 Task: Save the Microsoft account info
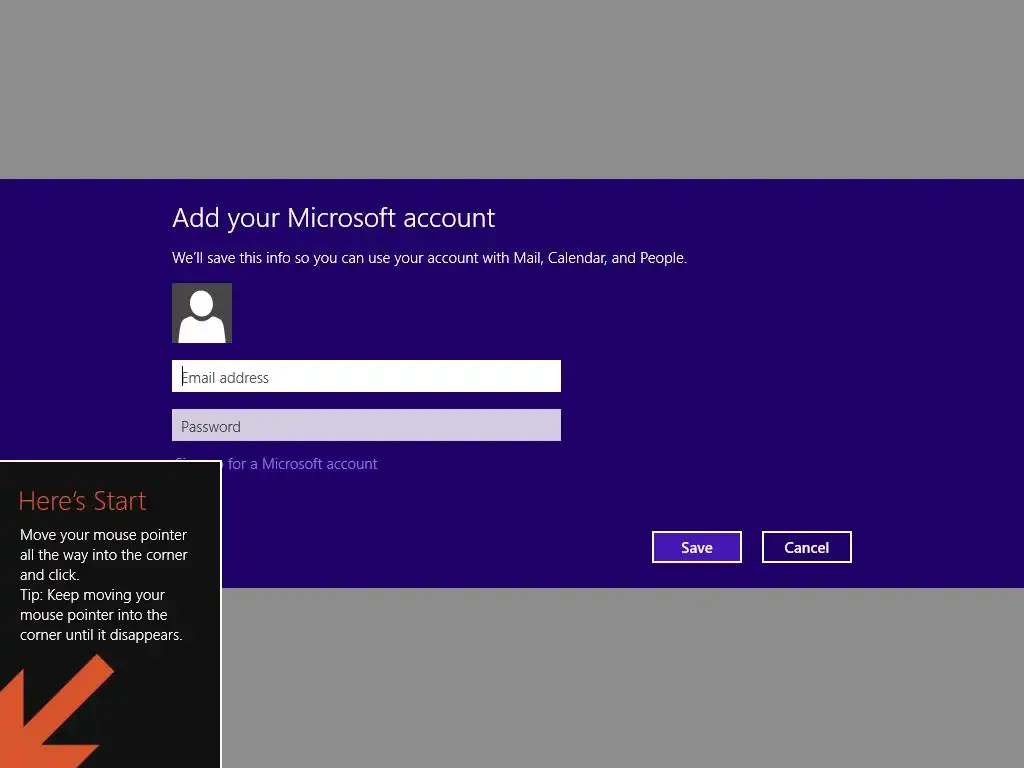pyautogui.click(x=697, y=547)
